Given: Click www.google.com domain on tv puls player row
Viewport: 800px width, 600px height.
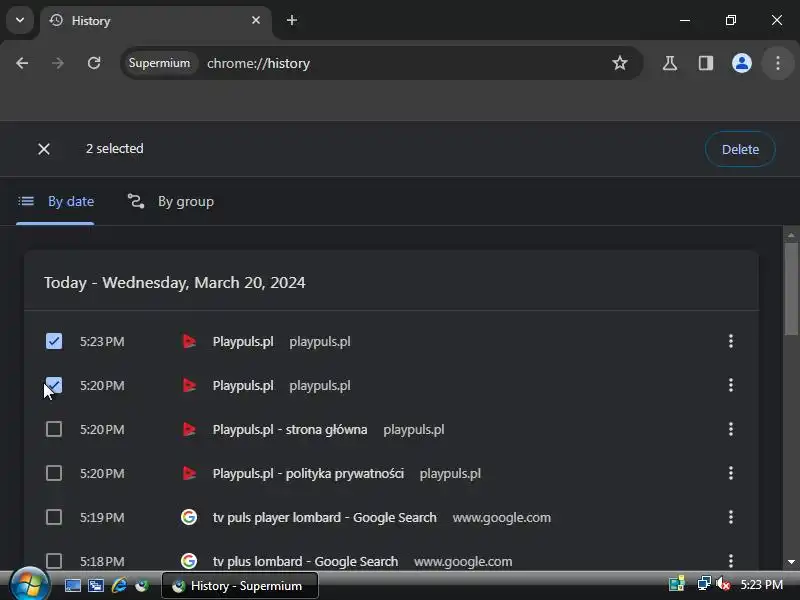Looking at the screenshot, I should 502,517.
